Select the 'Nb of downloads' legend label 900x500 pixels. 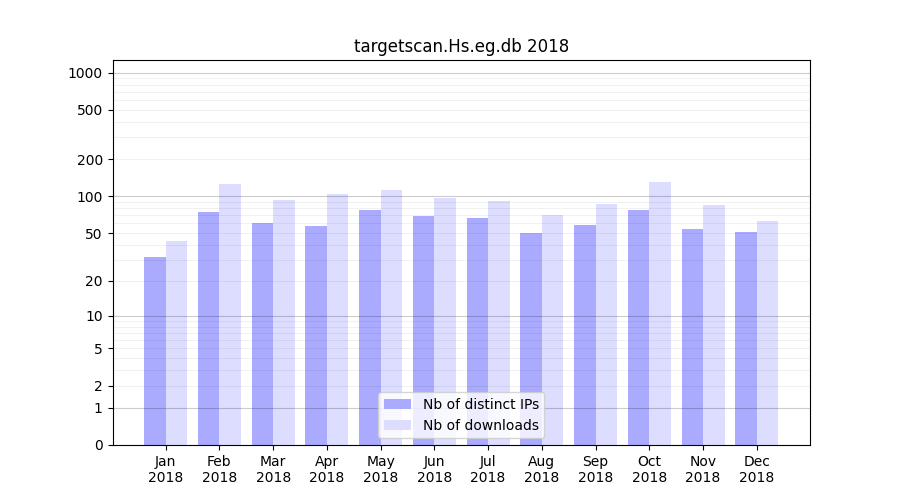(480, 425)
